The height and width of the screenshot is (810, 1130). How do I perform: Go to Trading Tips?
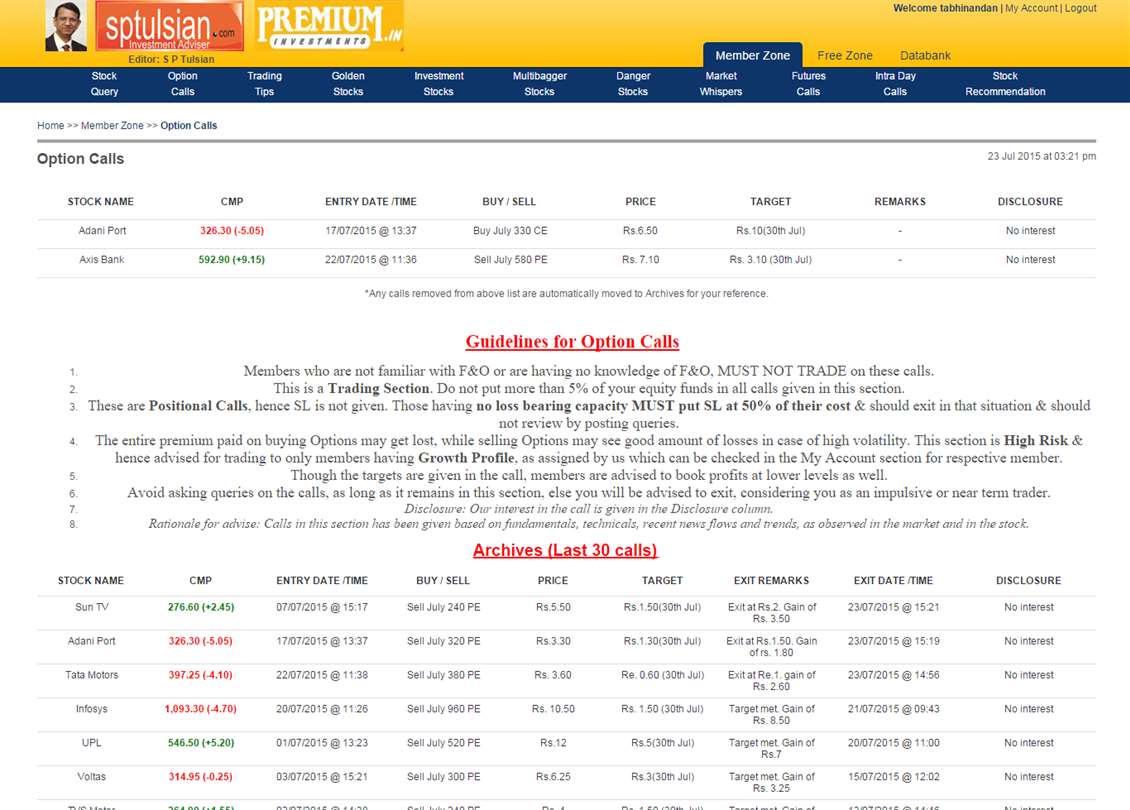[x=264, y=84]
